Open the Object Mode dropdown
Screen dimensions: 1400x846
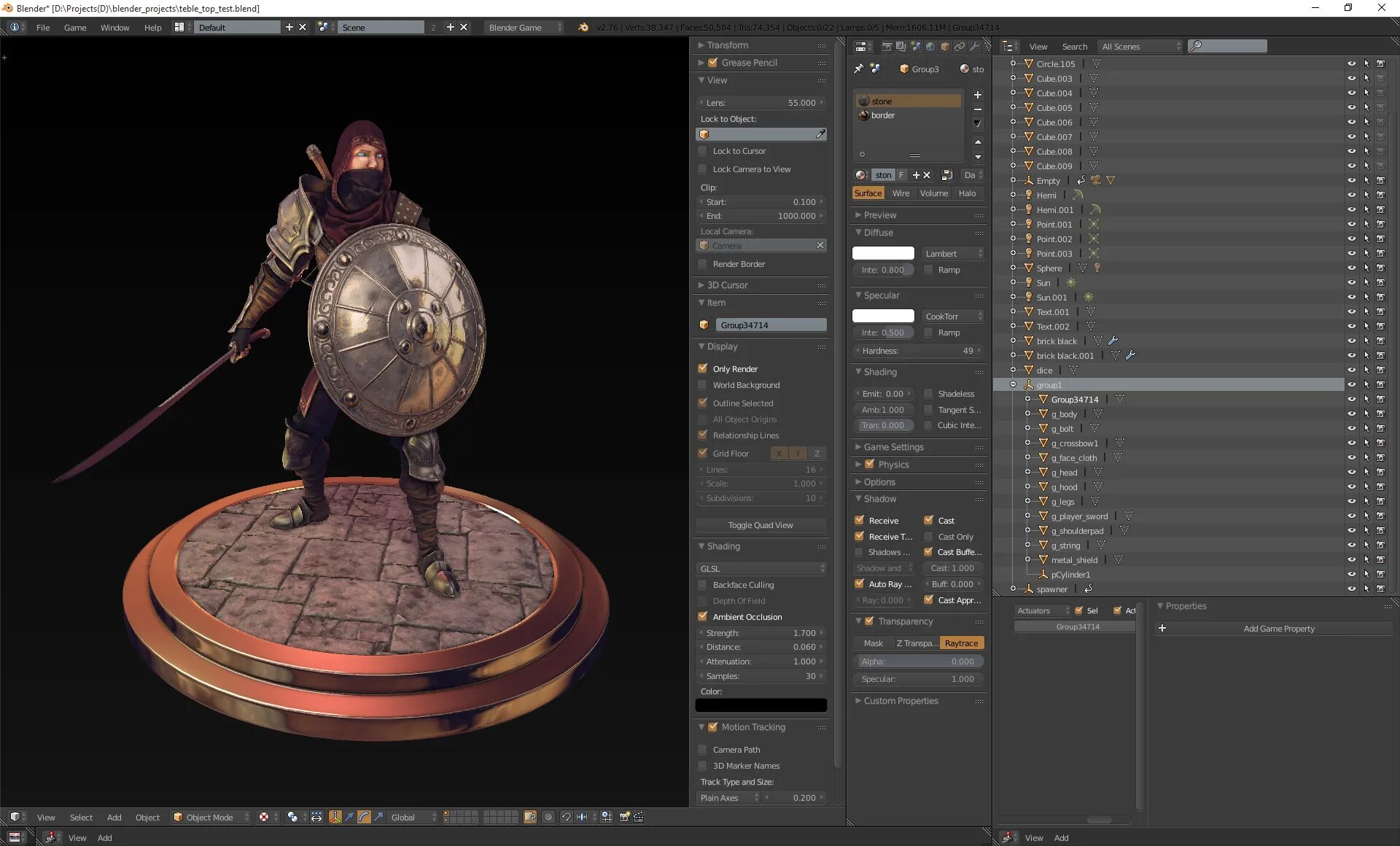pos(210,817)
